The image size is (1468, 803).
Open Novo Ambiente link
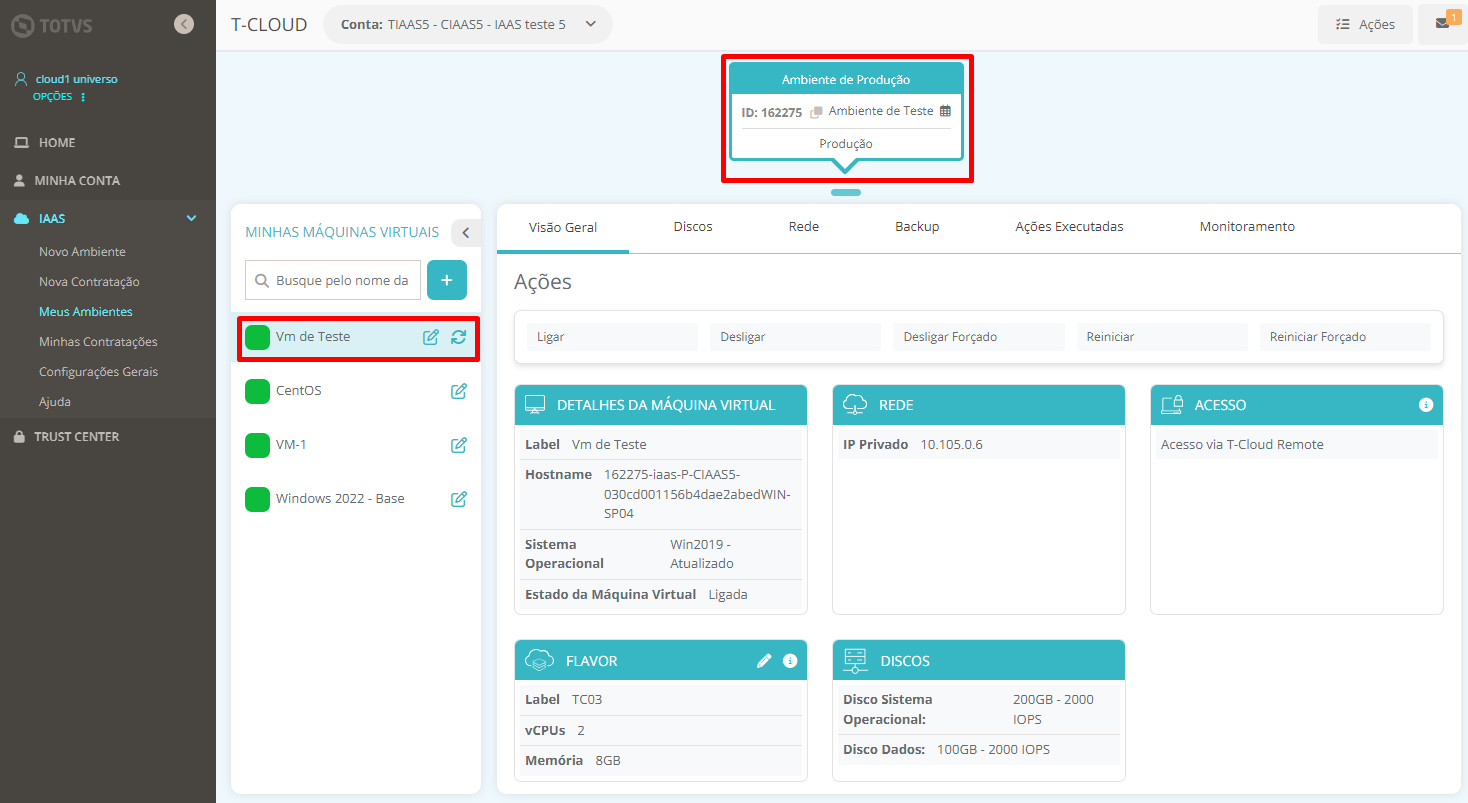[x=82, y=252]
